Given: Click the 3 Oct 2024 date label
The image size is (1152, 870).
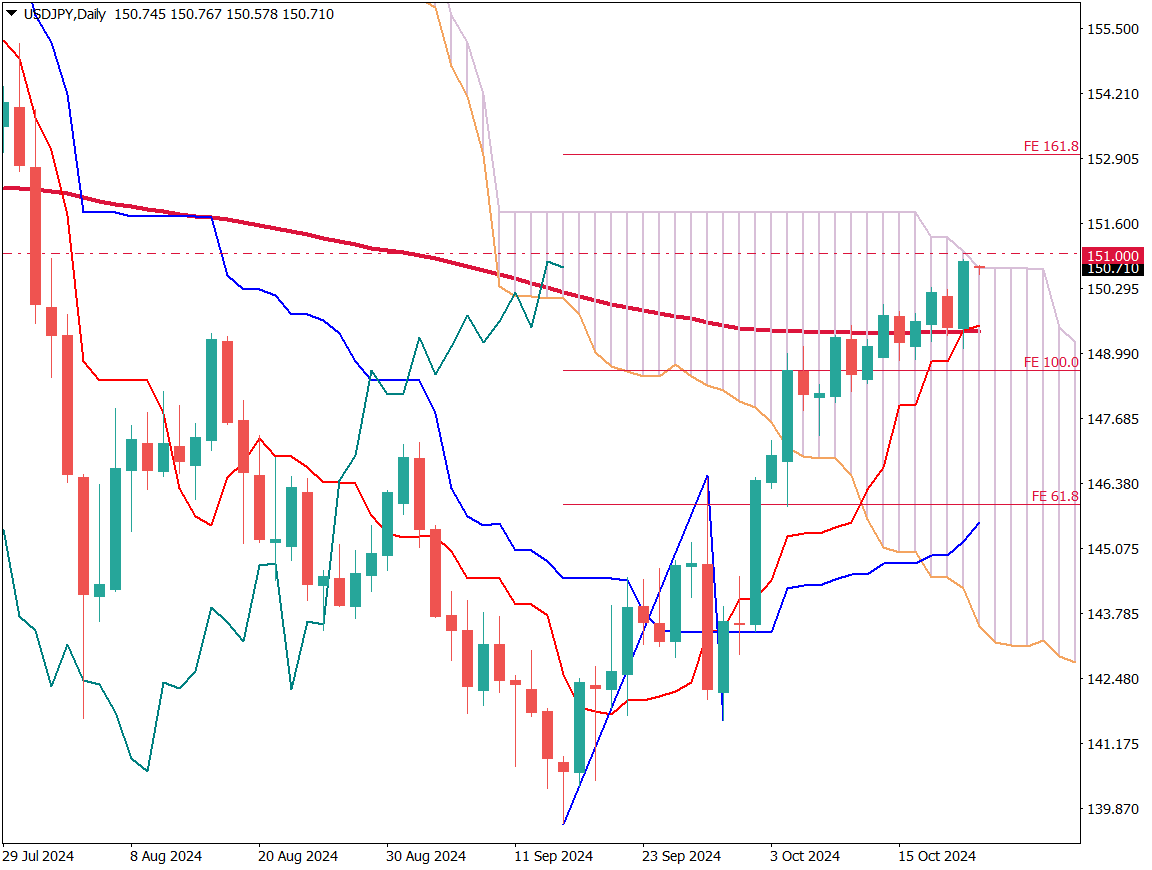Looking at the screenshot, I should tap(805, 856).
